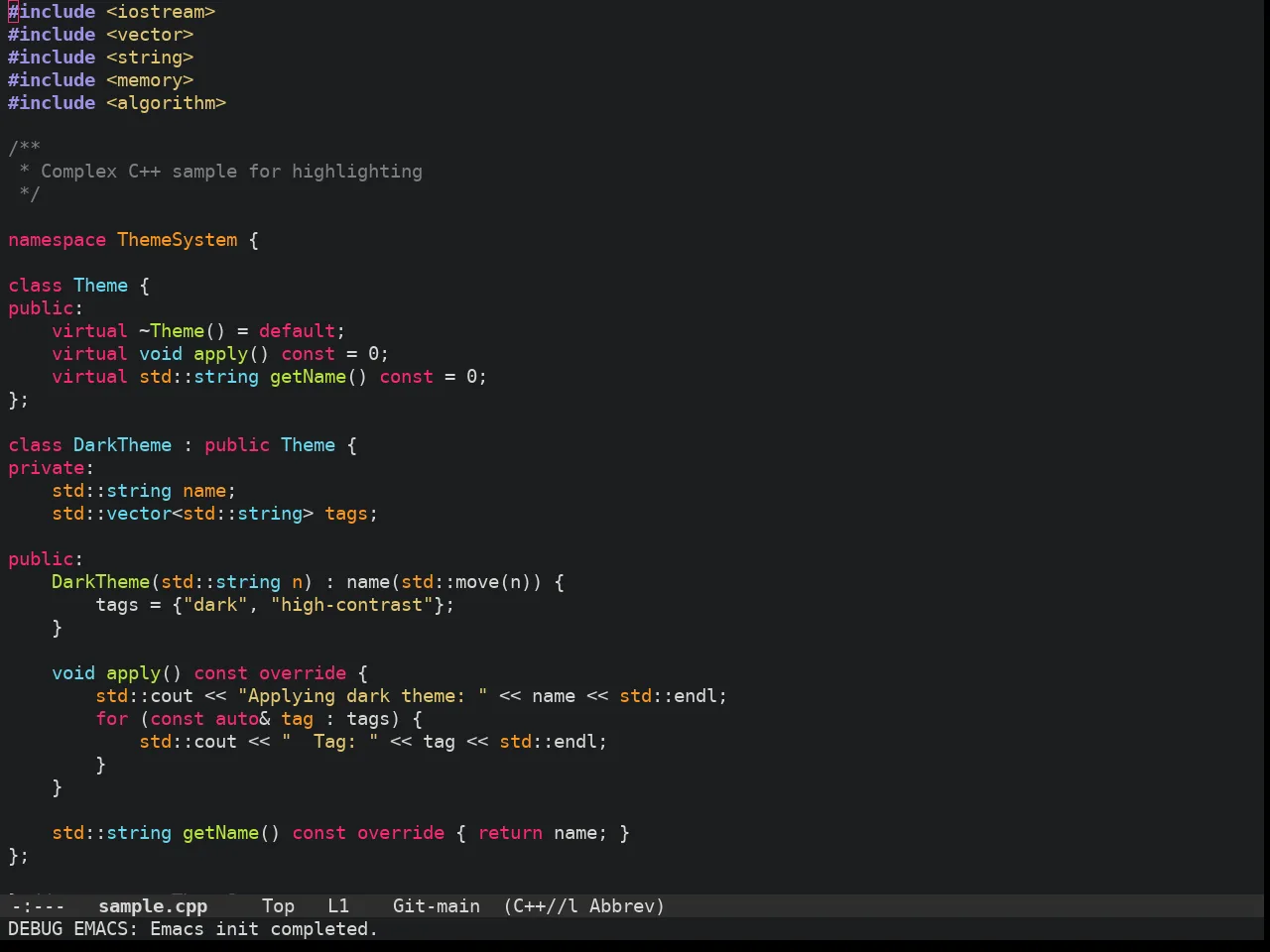This screenshot has height=952, width=1270.
Task: Click 'DarkTheme' in the class declaration line
Action: coord(122,445)
